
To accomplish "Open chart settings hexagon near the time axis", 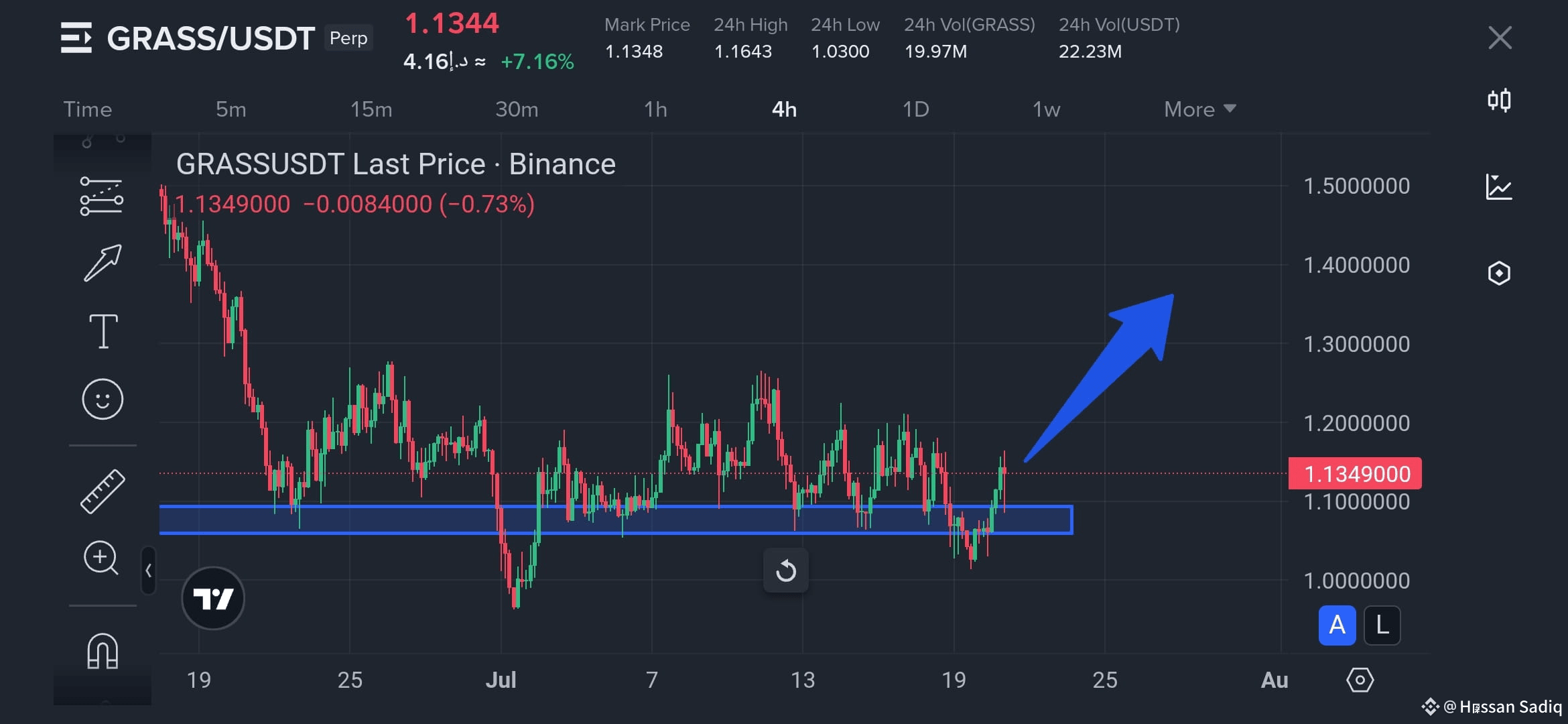I will point(1360,680).
